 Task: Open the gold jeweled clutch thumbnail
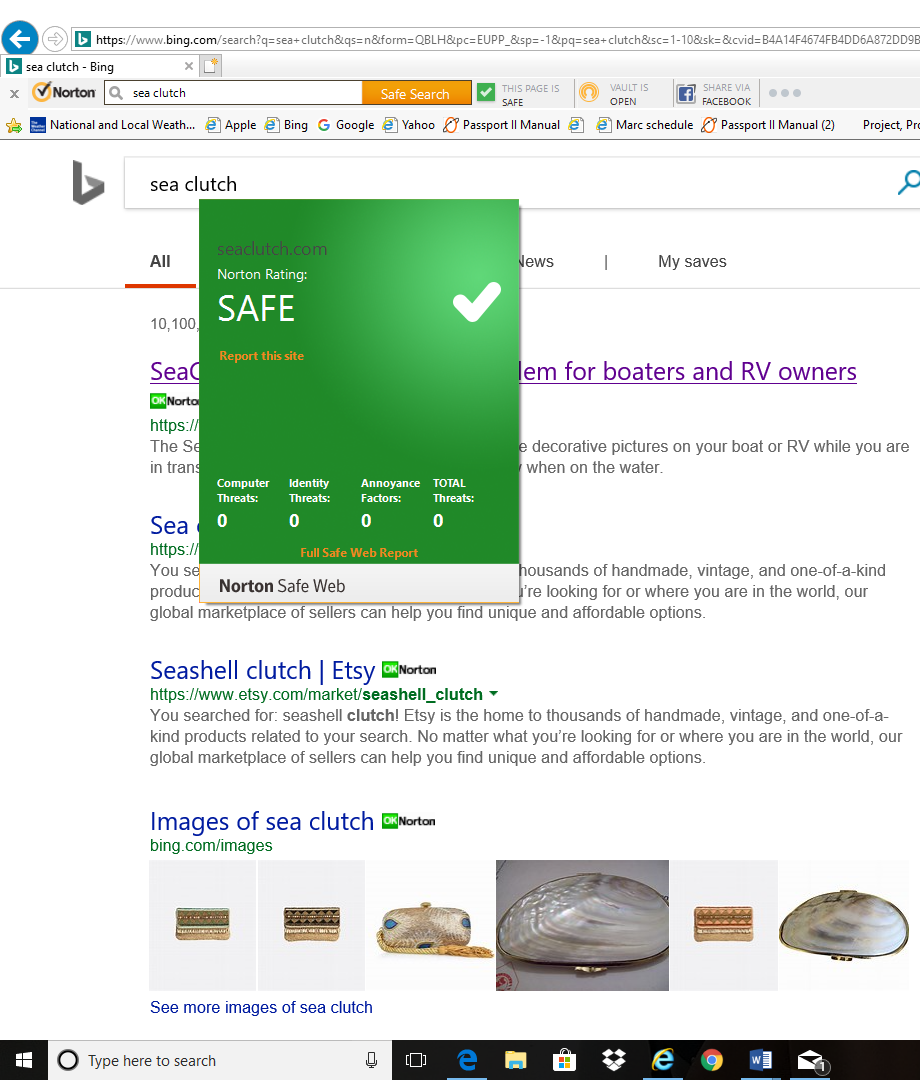tap(430, 925)
